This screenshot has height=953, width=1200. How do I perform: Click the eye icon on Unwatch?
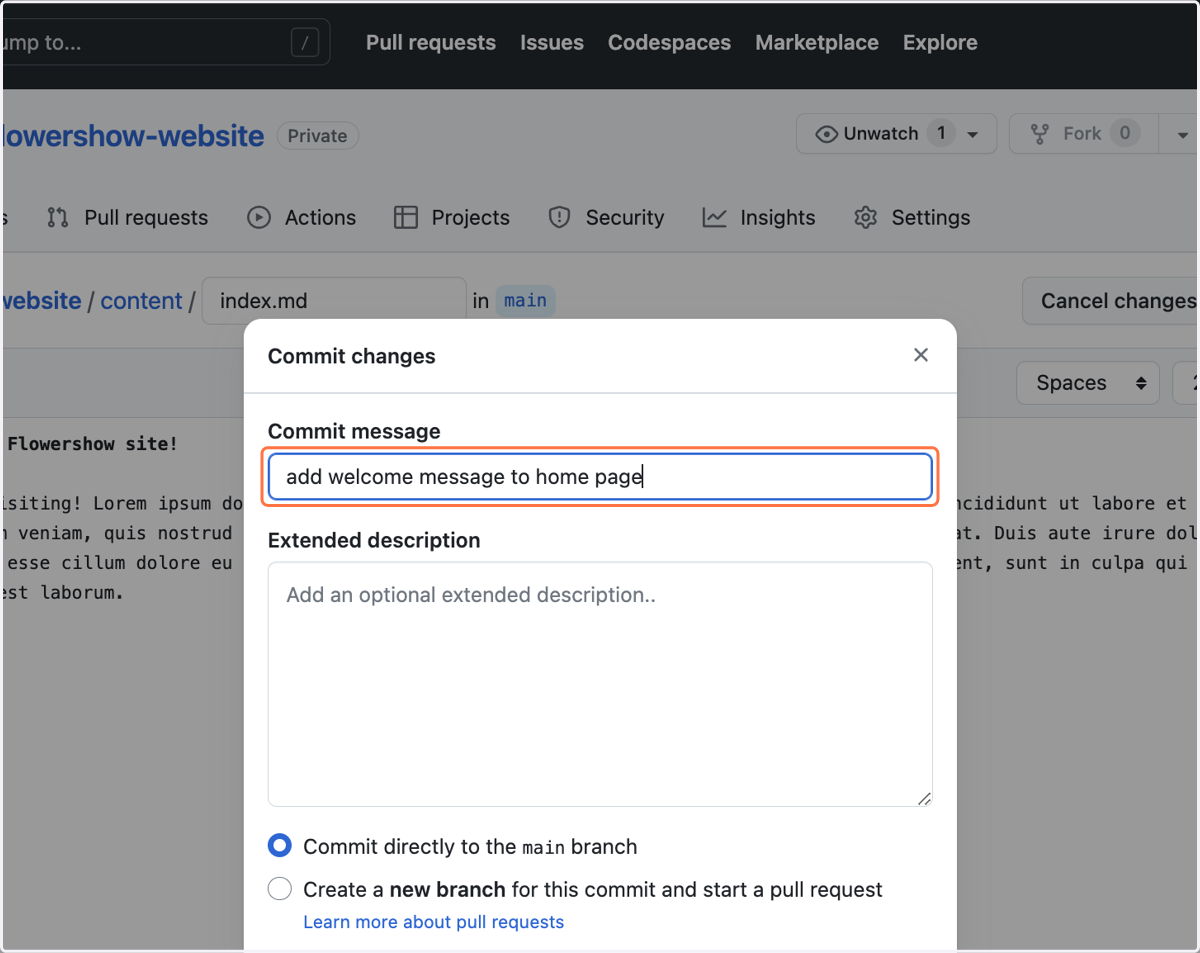tap(827, 134)
